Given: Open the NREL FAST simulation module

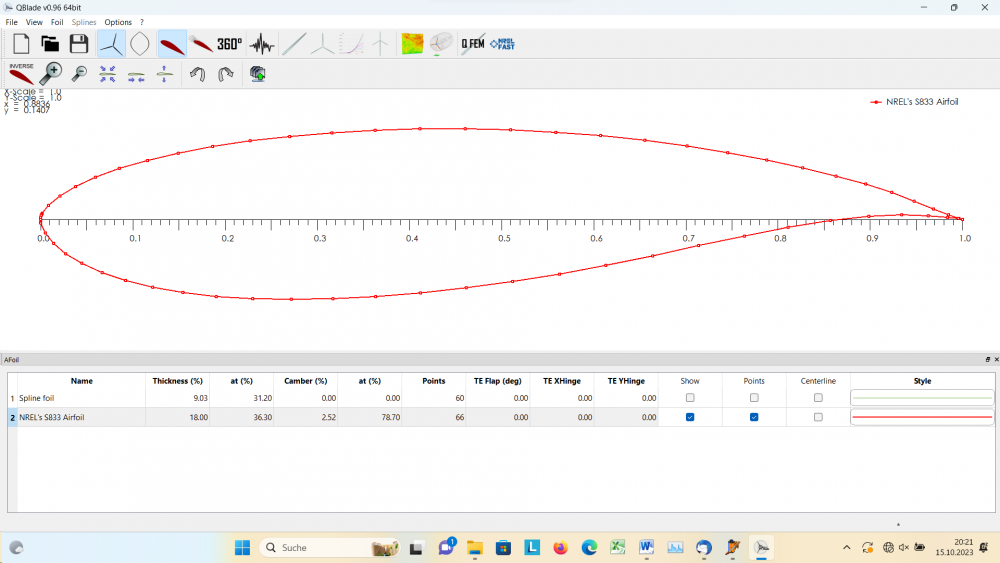Looking at the screenshot, I should 502,44.
